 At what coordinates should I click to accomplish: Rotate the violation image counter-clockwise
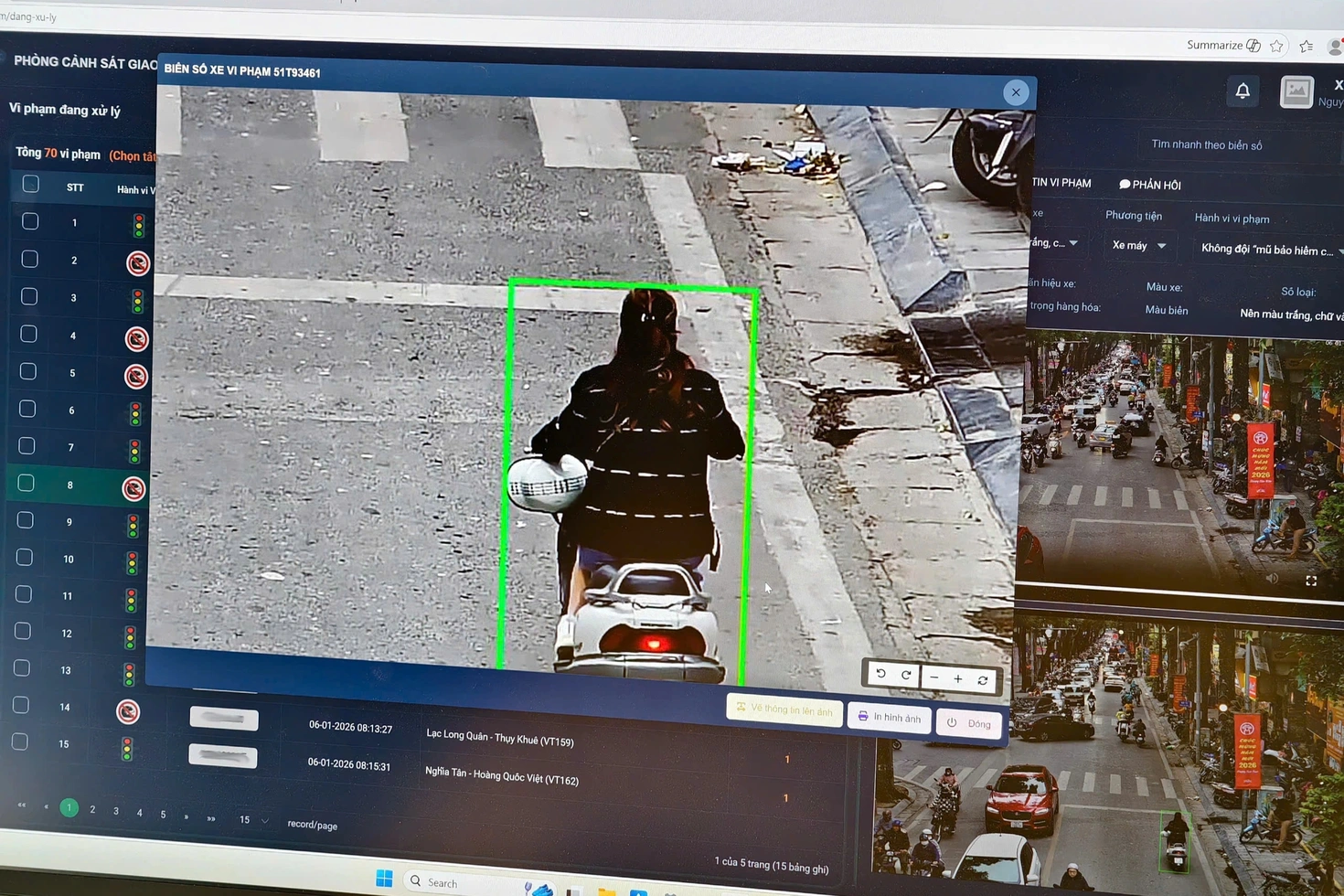click(881, 674)
